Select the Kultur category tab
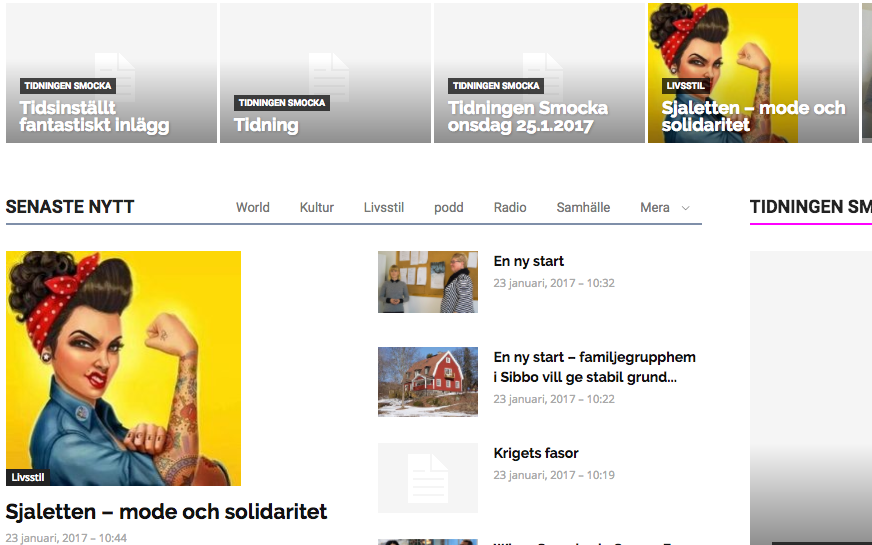872x545 pixels. pyautogui.click(x=317, y=207)
